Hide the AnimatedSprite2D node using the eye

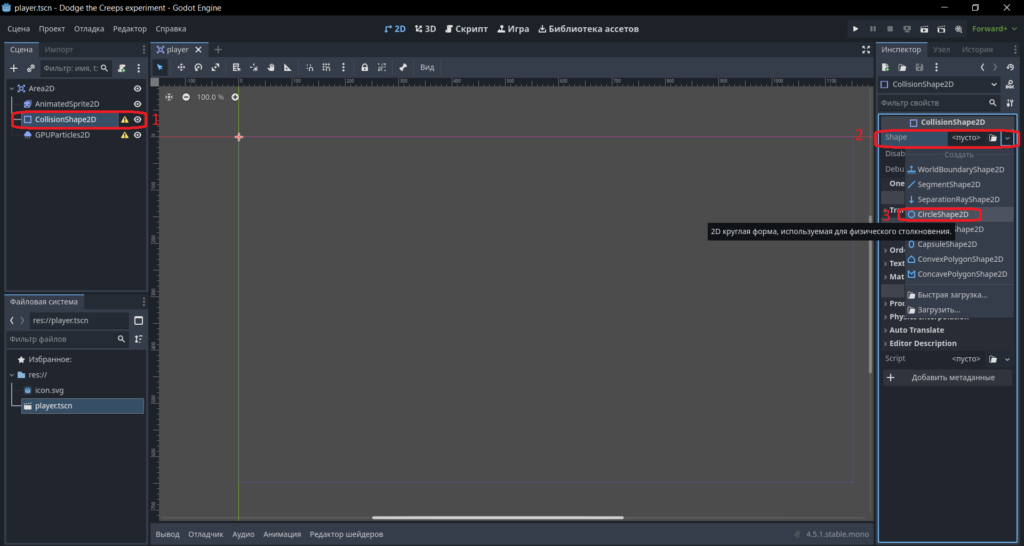tap(138, 104)
